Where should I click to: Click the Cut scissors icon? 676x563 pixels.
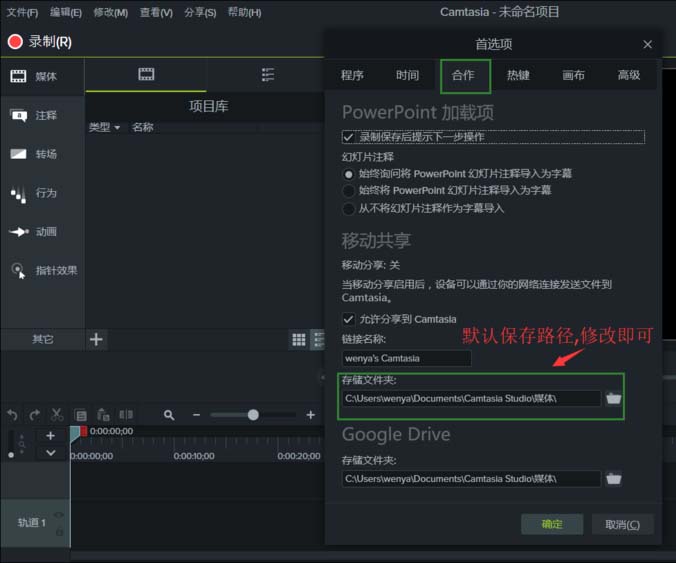tap(57, 415)
